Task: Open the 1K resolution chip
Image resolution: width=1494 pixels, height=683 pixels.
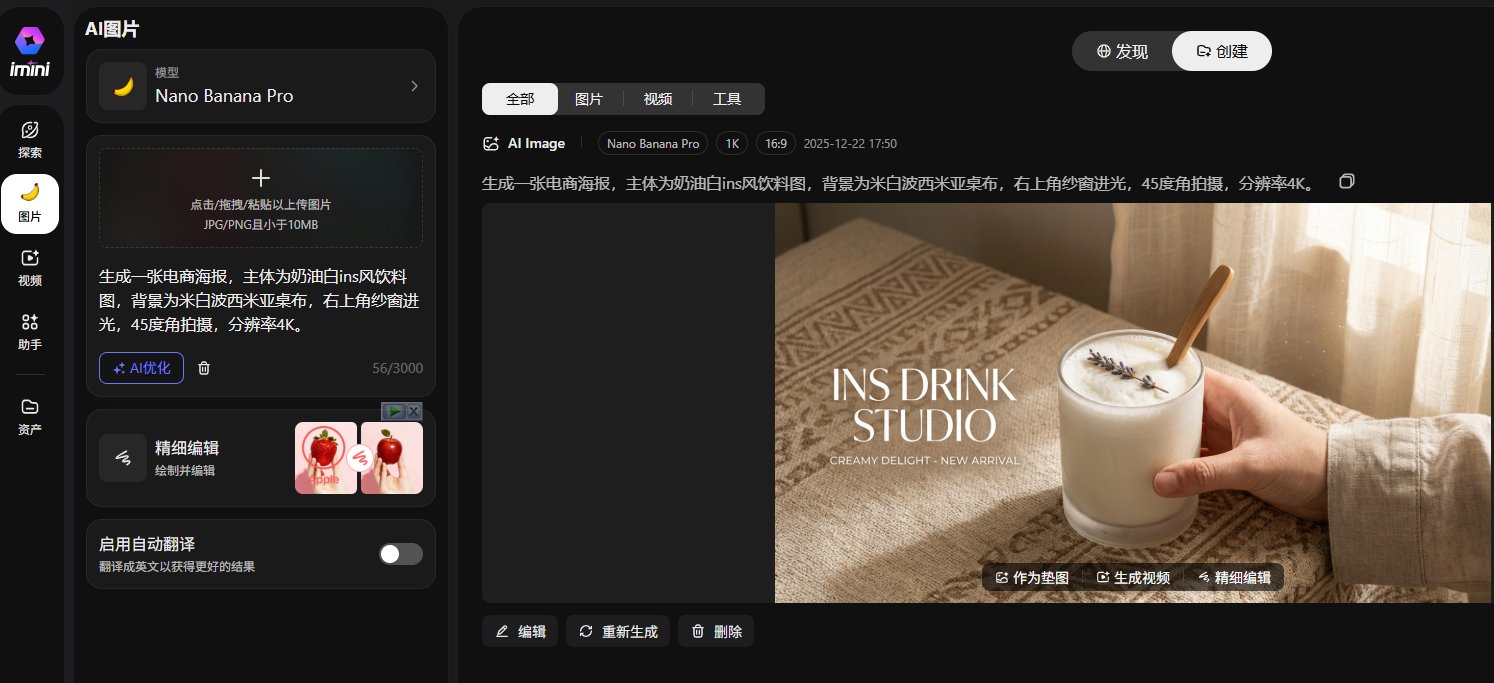Action: pyautogui.click(x=731, y=143)
